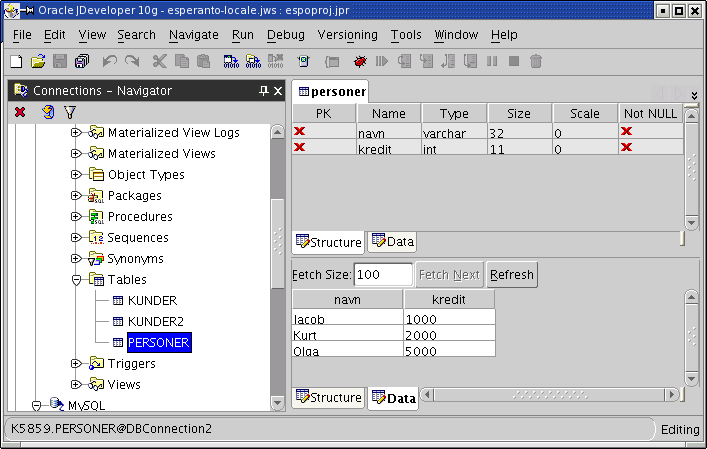The height and width of the screenshot is (449, 707).
Task: Click the Fetch Size input field
Action: coord(383,275)
